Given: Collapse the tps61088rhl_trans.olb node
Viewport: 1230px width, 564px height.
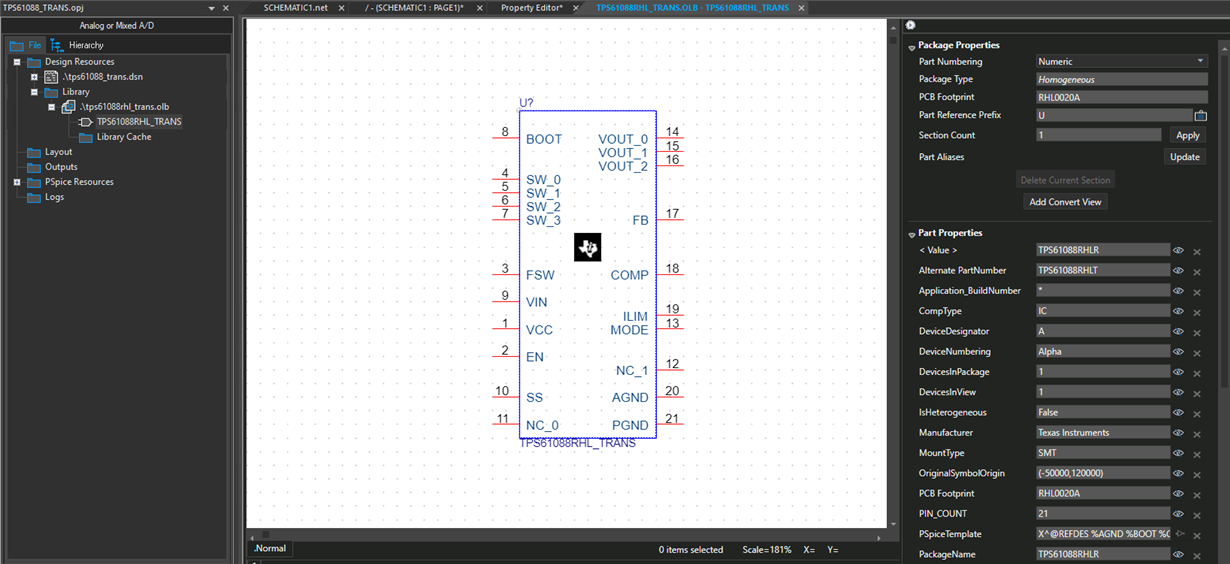Looking at the screenshot, I should (52, 107).
